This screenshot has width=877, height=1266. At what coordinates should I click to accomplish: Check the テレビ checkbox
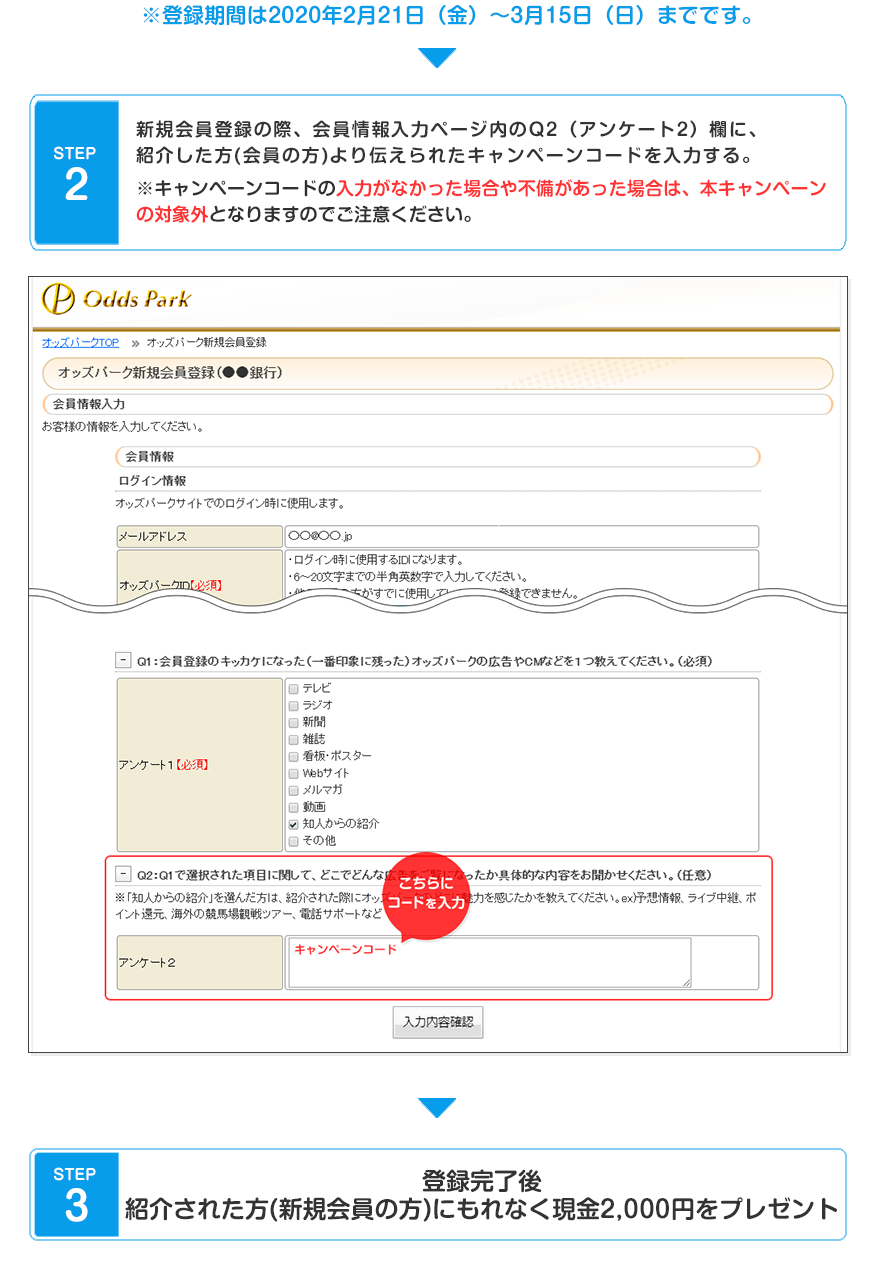pyautogui.click(x=293, y=688)
